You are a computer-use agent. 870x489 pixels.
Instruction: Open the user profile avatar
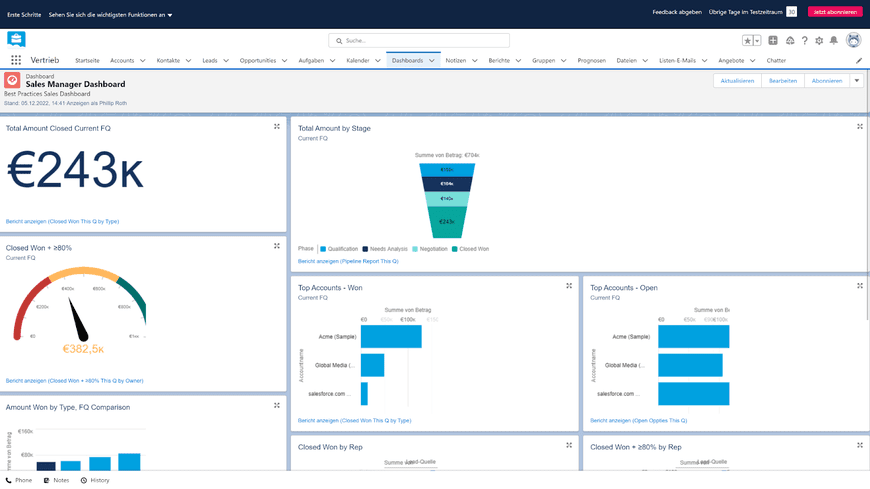click(x=853, y=40)
